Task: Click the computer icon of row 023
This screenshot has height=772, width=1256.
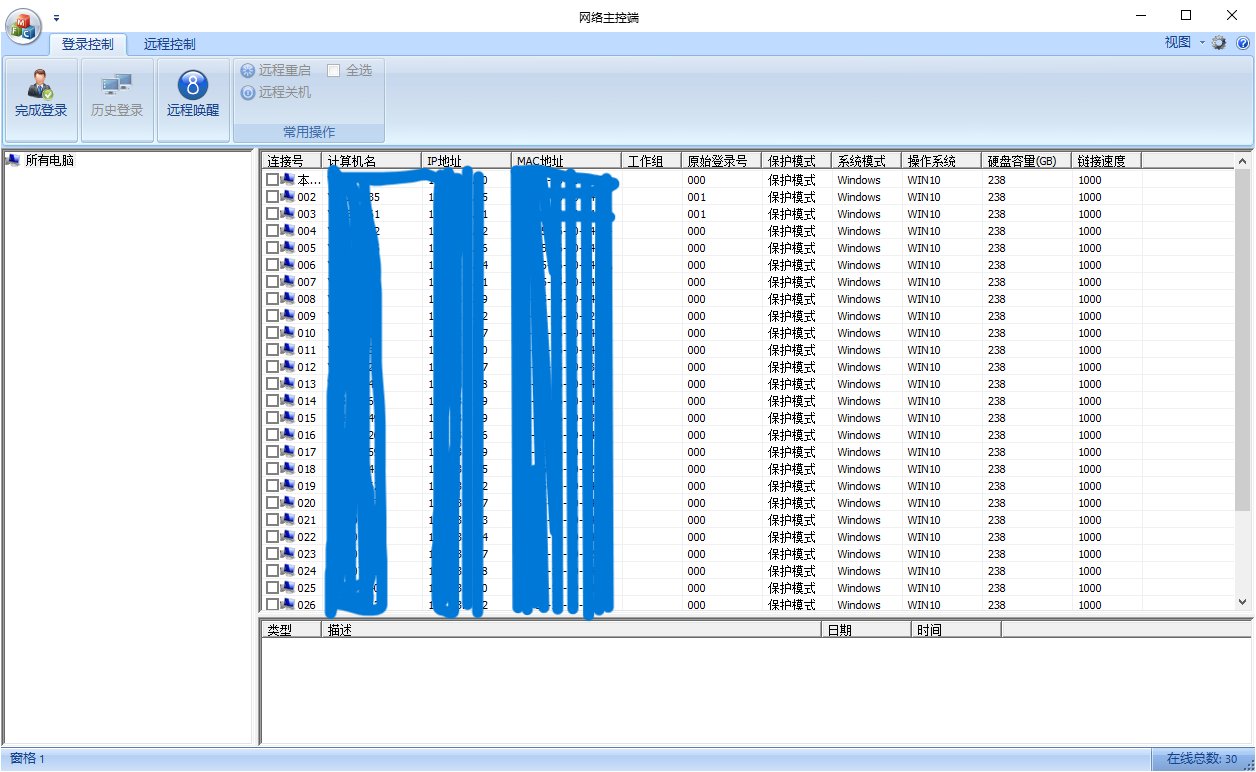Action: tap(288, 554)
